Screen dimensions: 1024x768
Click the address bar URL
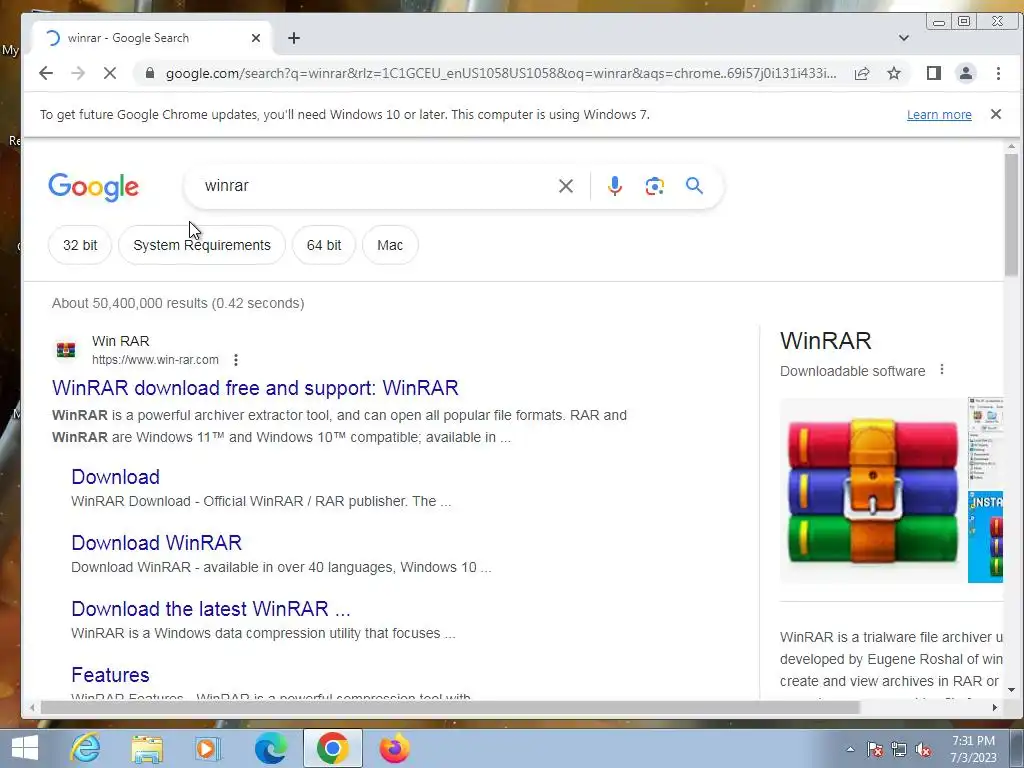click(x=501, y=73)
